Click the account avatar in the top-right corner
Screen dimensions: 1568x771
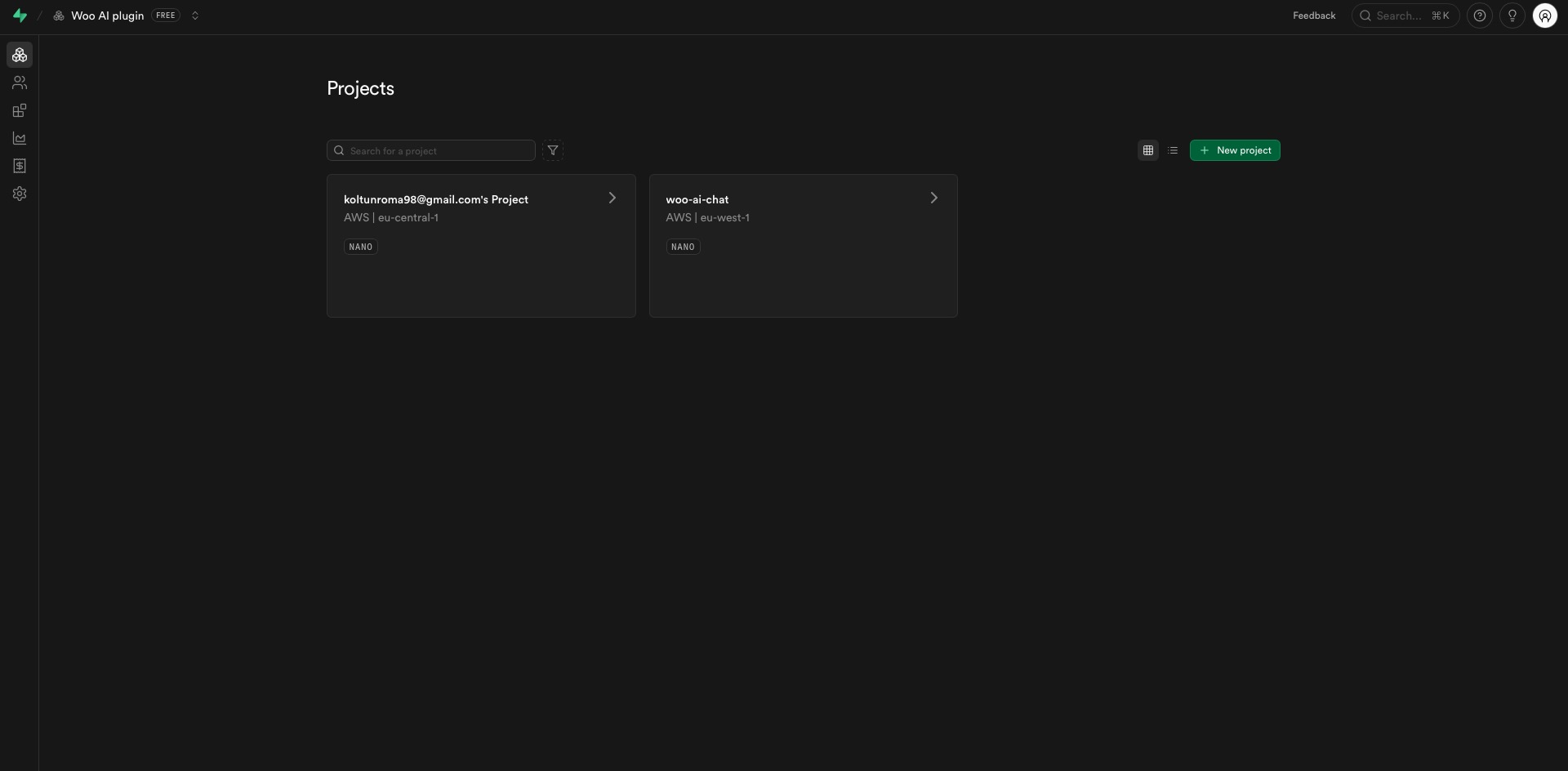click(x=1545, y=15)
